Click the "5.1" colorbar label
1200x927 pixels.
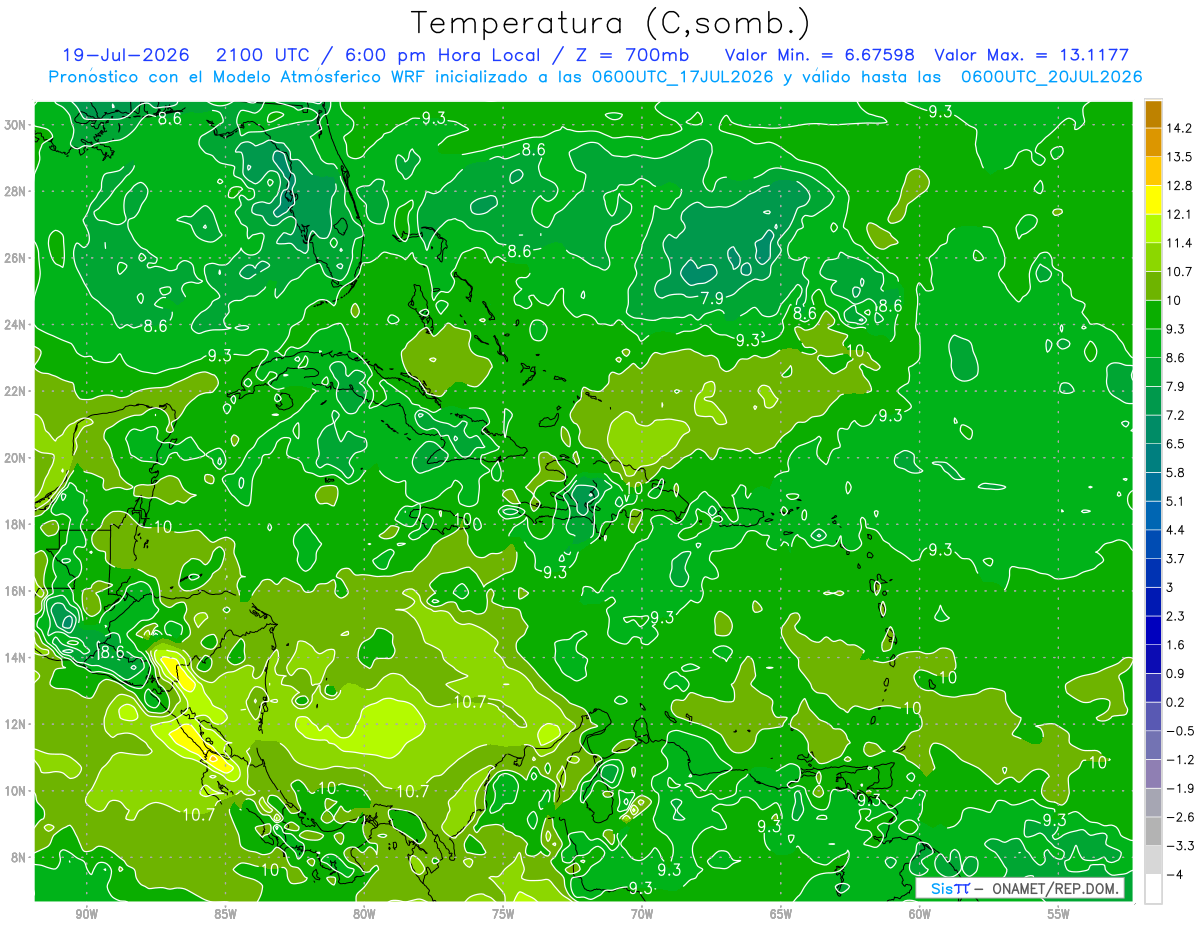pyautogui.click(x=1176, y=501)
